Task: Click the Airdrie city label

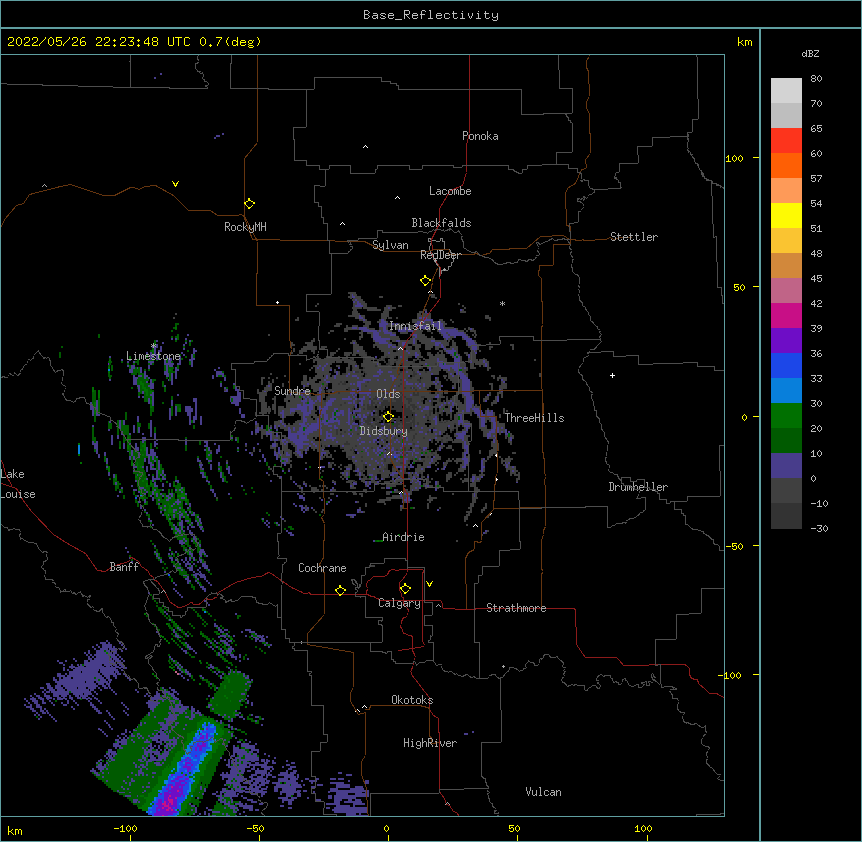Action: pos(403,537)
